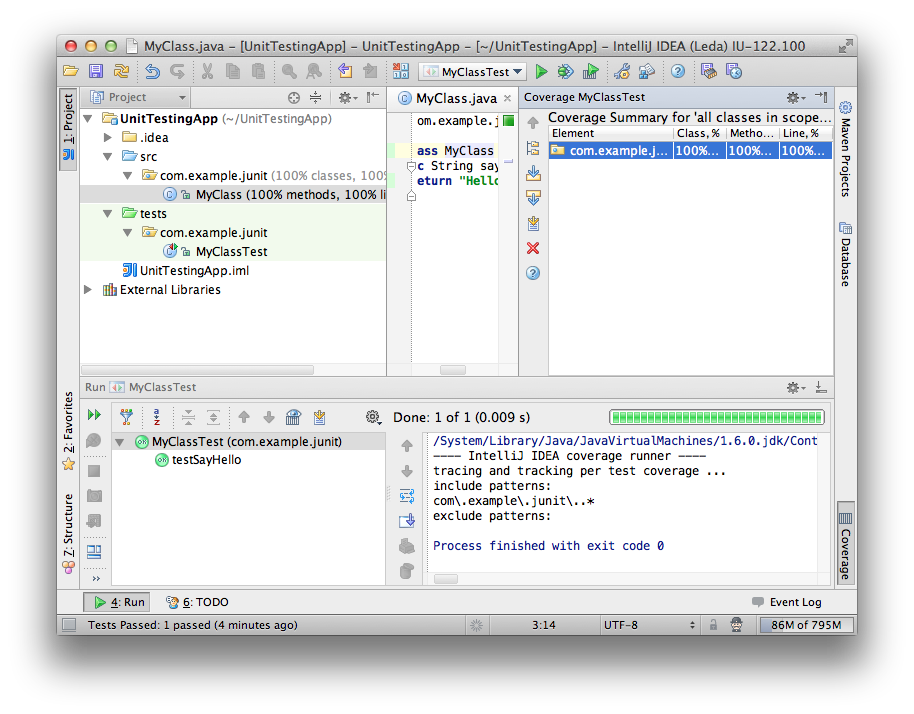Click Scroll from Source crosshair icon
Screen dimensions: 914x714
tap(294, 98)
